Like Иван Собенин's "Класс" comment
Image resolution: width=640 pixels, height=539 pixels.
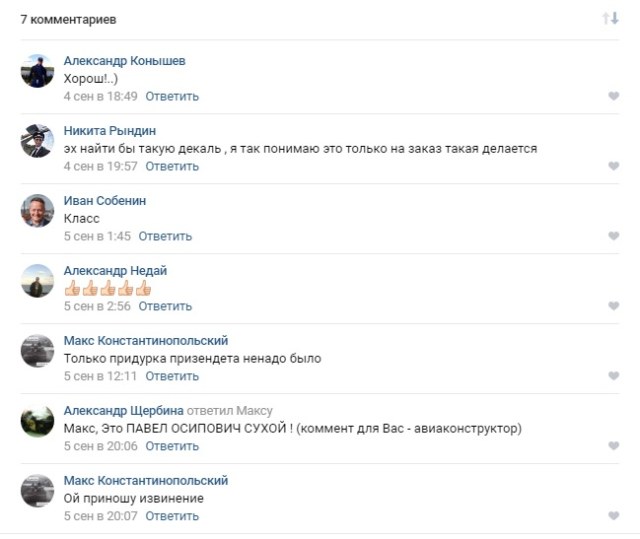pyautogui.click(x=613, y=236)
